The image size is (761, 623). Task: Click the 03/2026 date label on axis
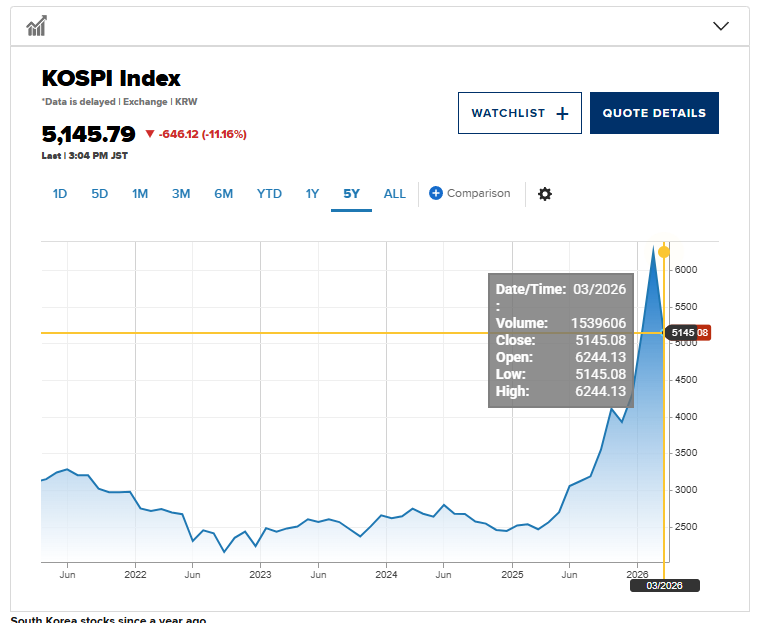coord(664,586)
